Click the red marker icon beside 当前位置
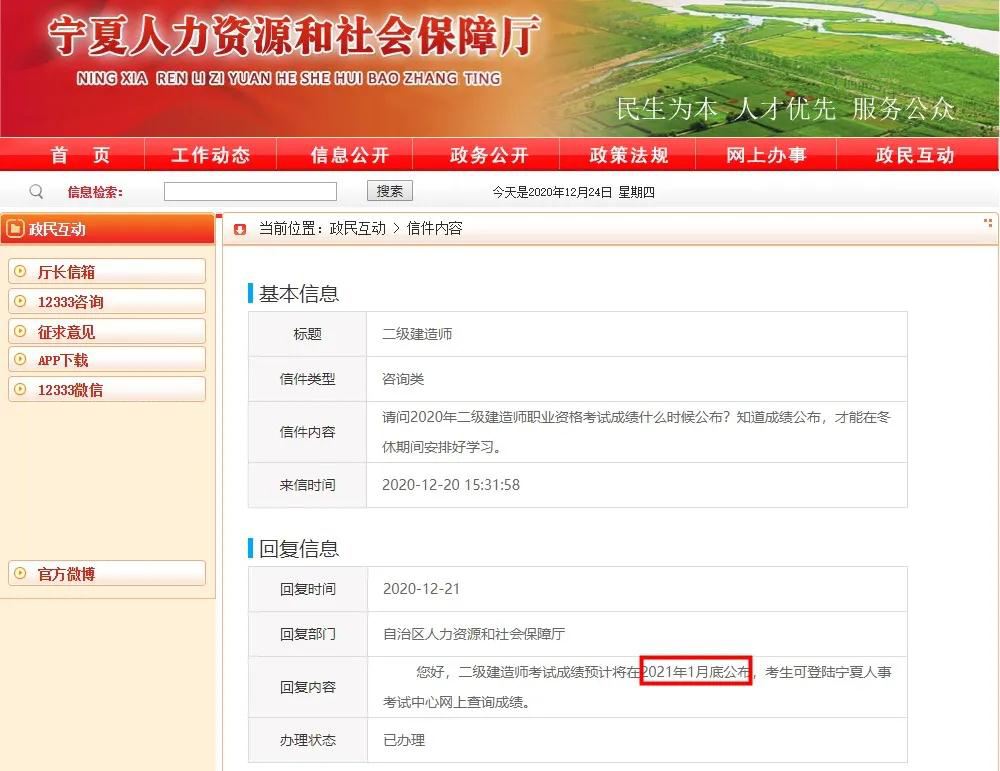Viewport: 1000px width, 771px height. point(238,228)
